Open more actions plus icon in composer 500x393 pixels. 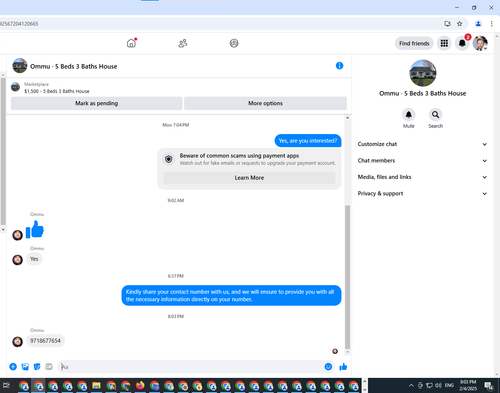click(13, 367)
